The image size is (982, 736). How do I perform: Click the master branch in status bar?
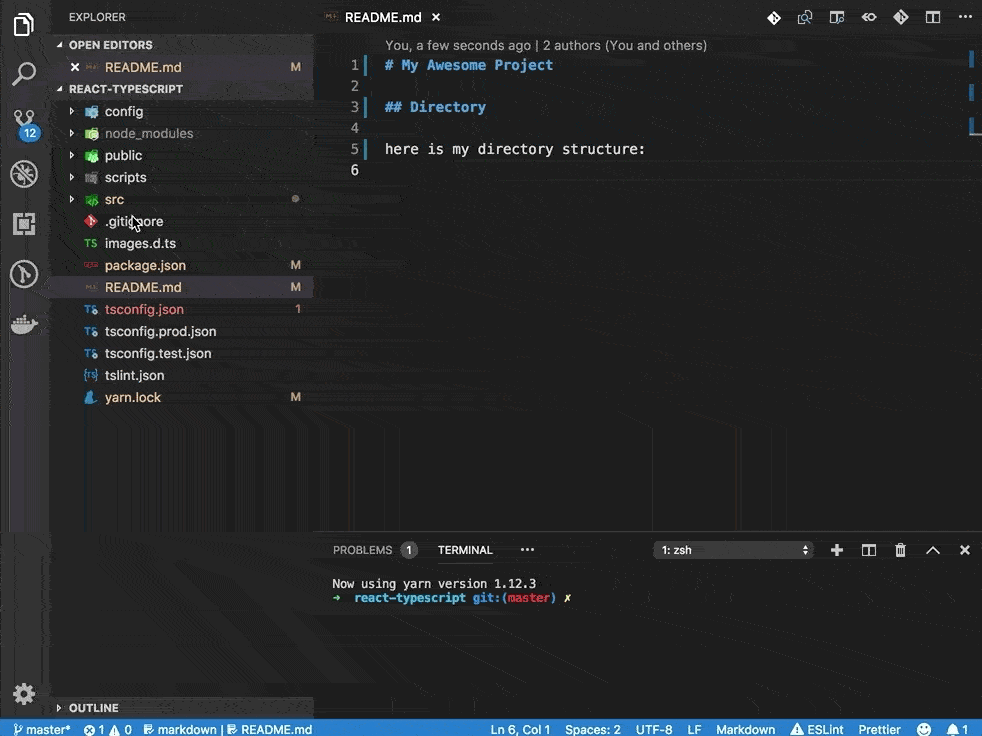point(42,729)
